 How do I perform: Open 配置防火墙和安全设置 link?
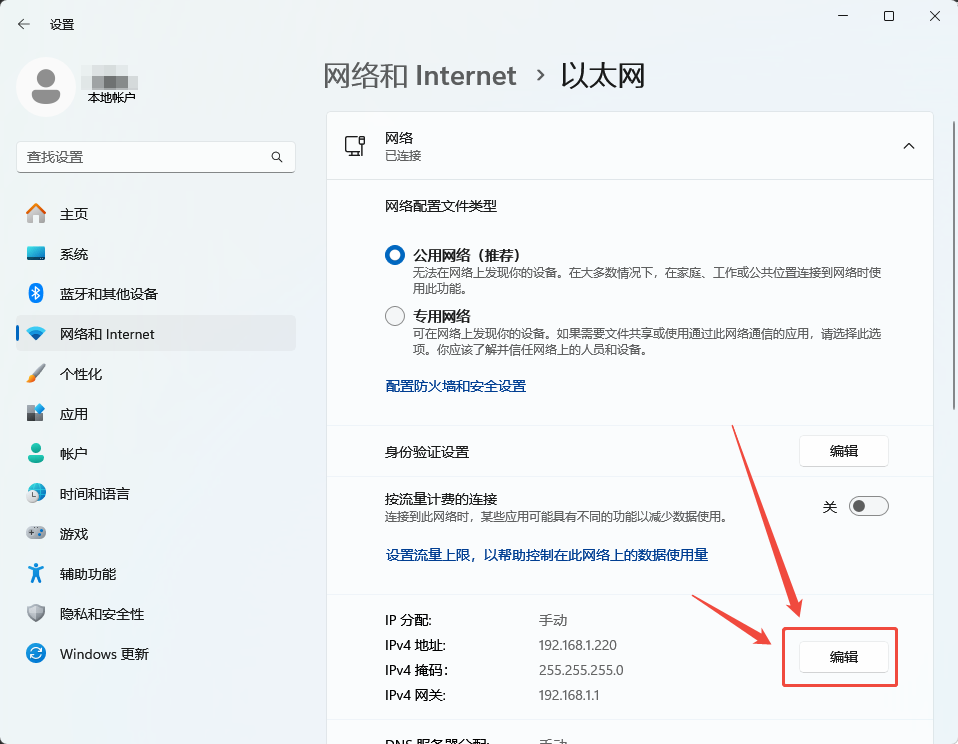pos(456,386)
